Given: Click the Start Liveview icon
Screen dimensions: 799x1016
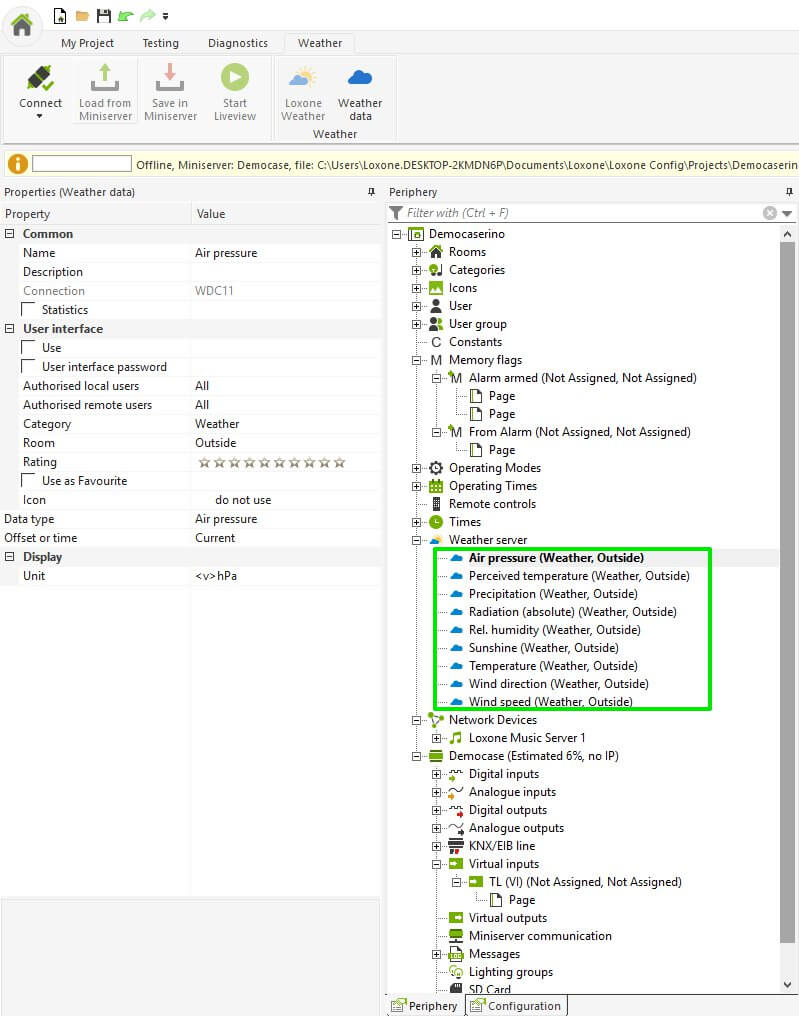Looking at the screenshot, I should 235,80.
